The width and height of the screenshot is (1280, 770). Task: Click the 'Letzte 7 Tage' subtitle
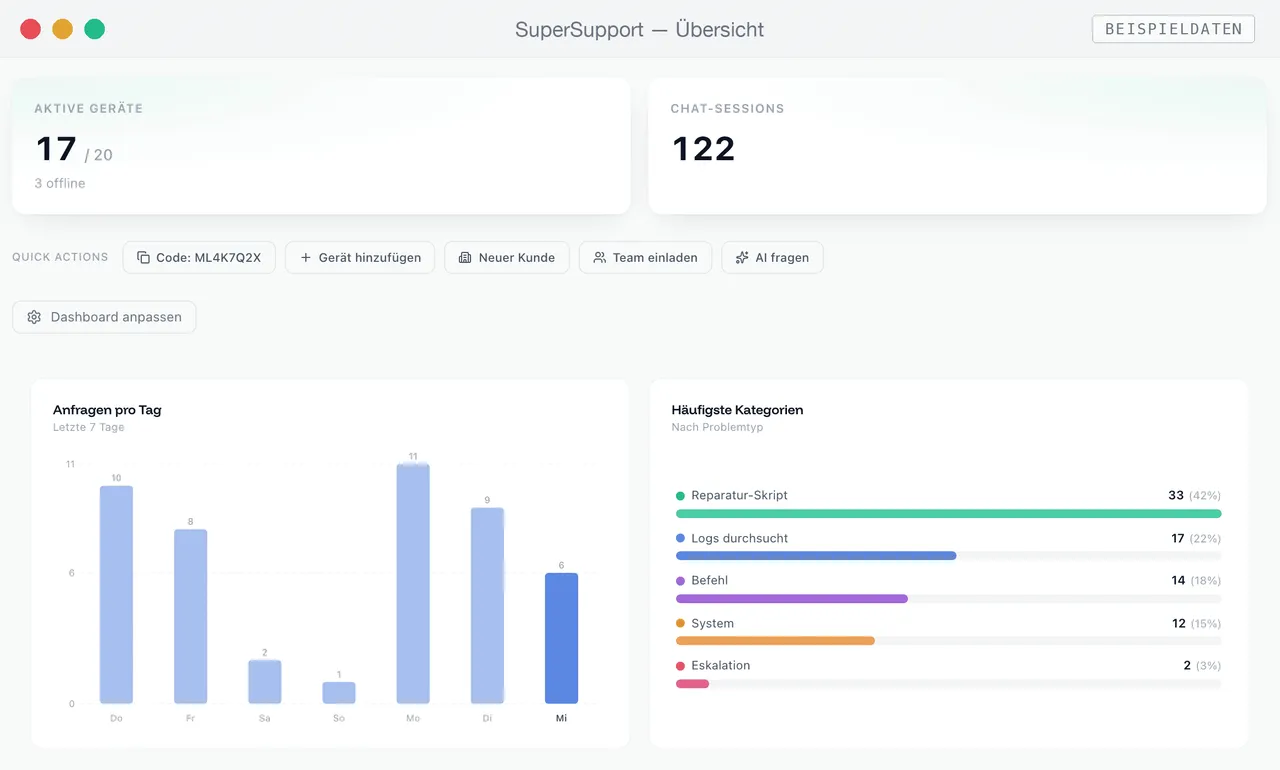pyautogui.click(x=89, y=428)
